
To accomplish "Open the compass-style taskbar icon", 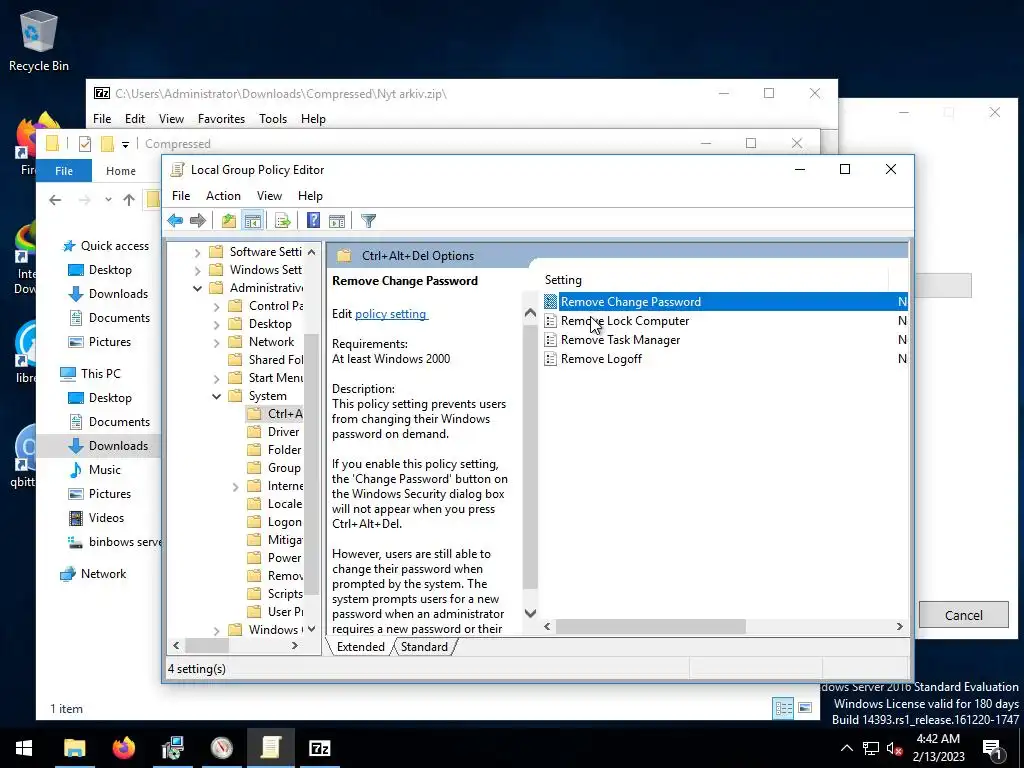I will point(221,748).
